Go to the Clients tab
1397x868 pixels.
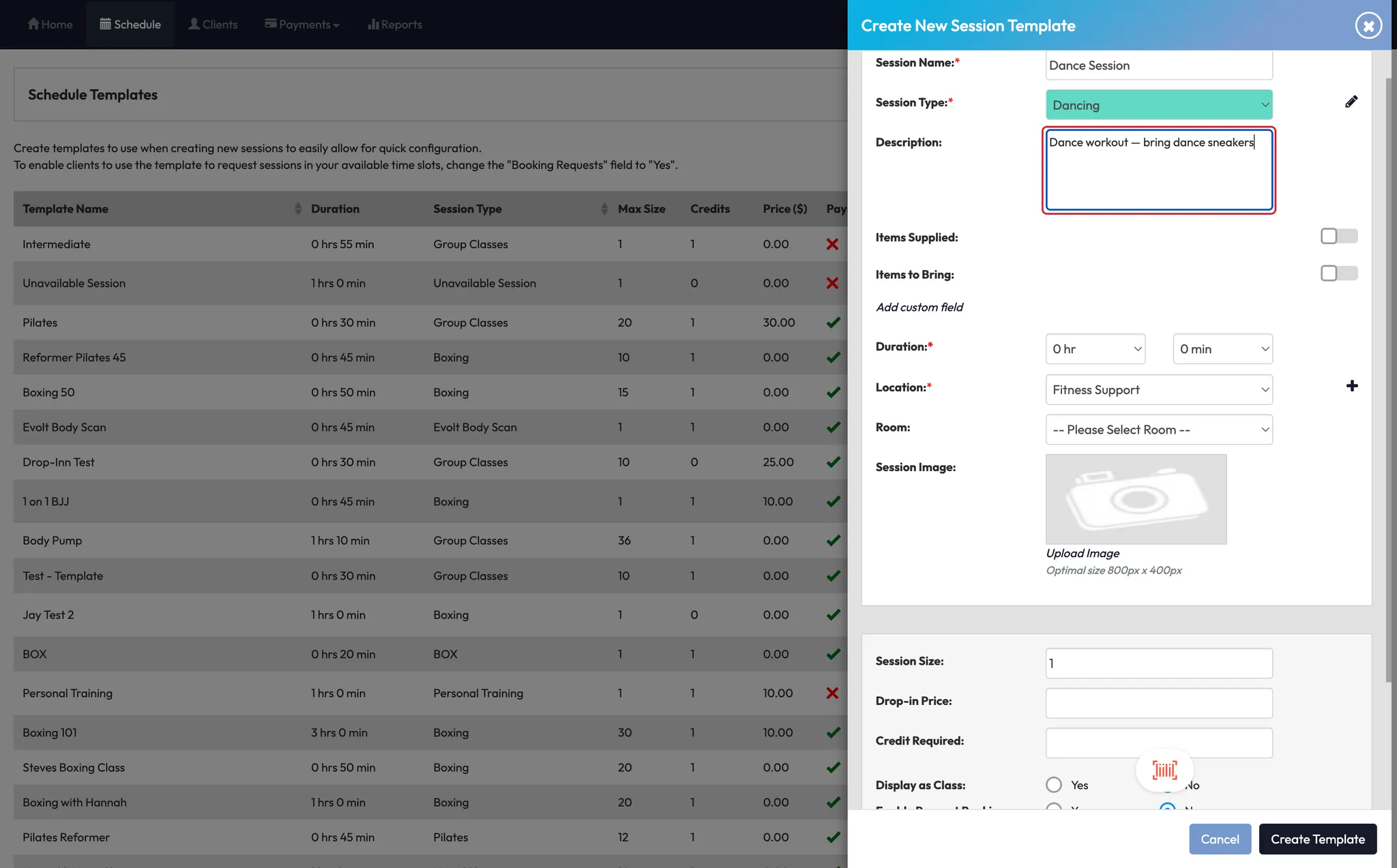(213, 25)
